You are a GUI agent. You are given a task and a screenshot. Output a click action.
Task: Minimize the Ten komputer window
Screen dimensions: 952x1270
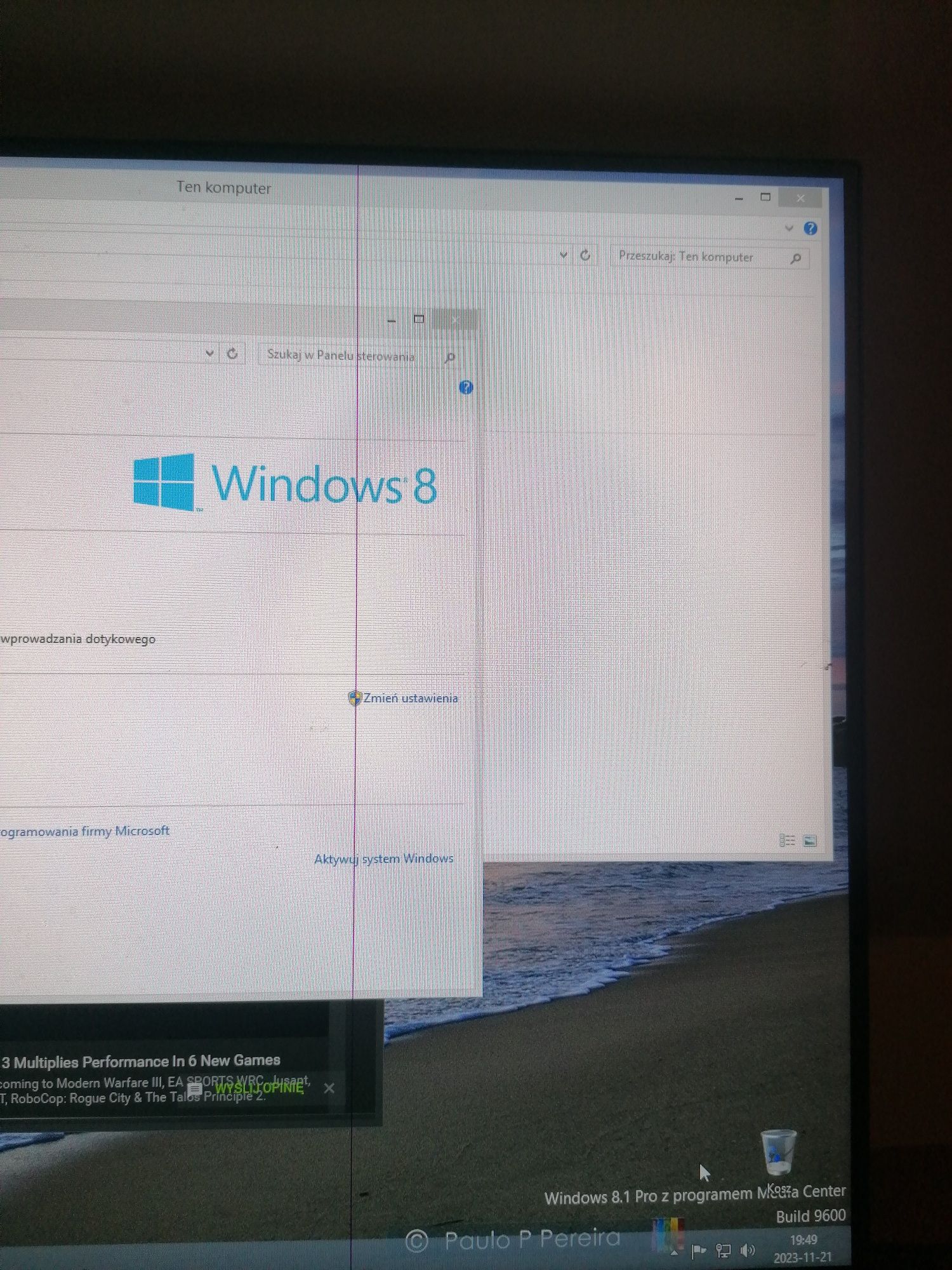click(x=739, y=198)
